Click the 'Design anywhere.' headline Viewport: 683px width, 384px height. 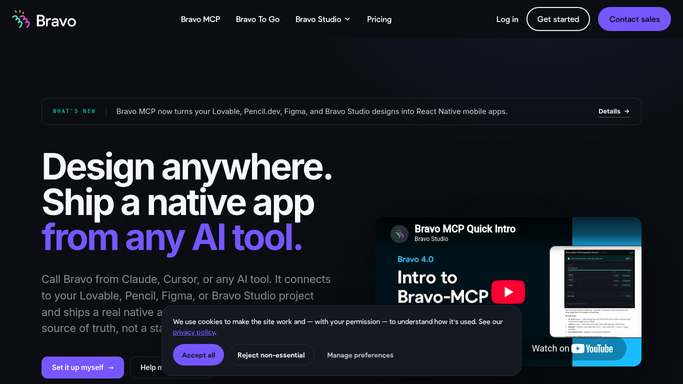[187, 167]
